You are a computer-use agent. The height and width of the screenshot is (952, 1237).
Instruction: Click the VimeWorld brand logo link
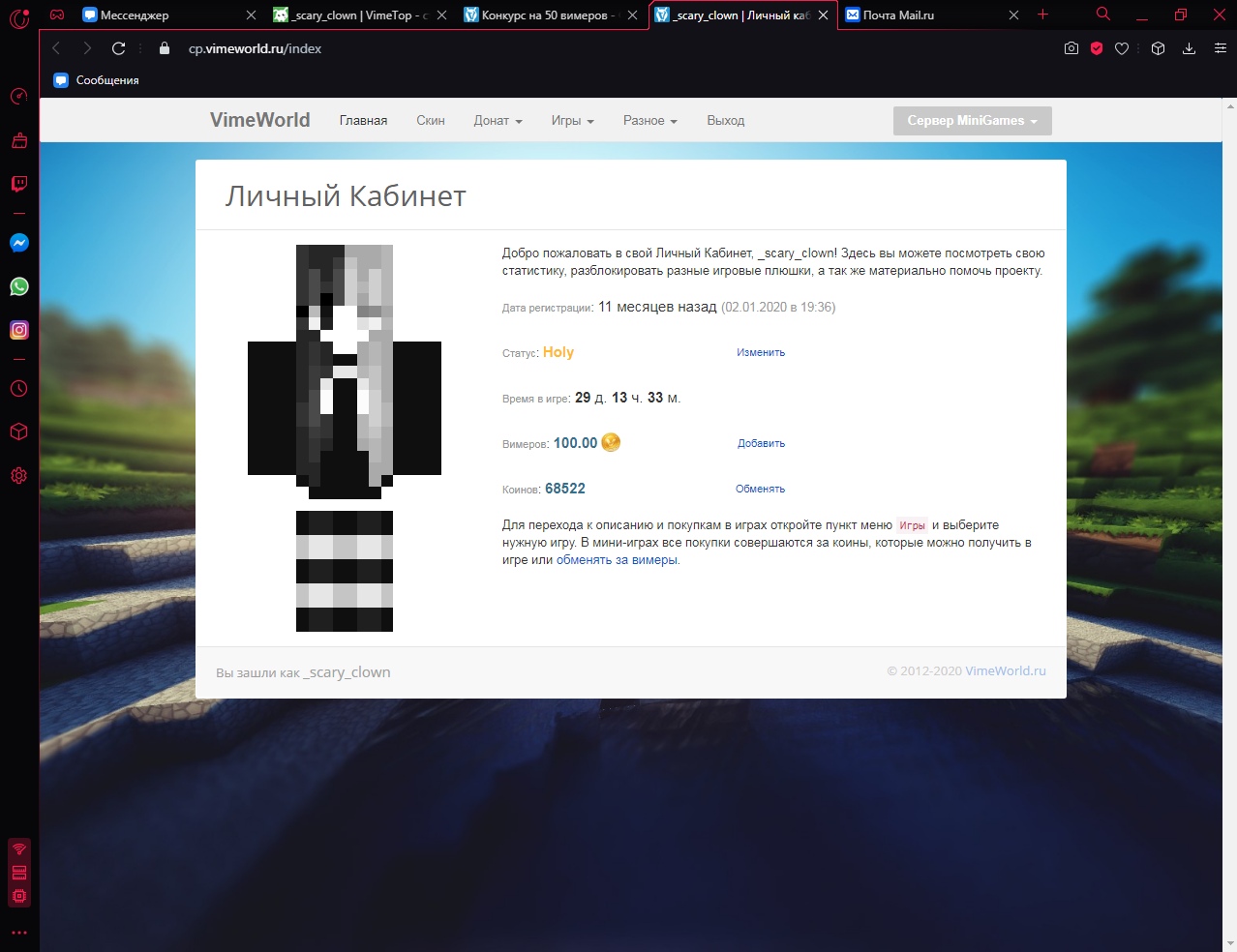point(260,120)
